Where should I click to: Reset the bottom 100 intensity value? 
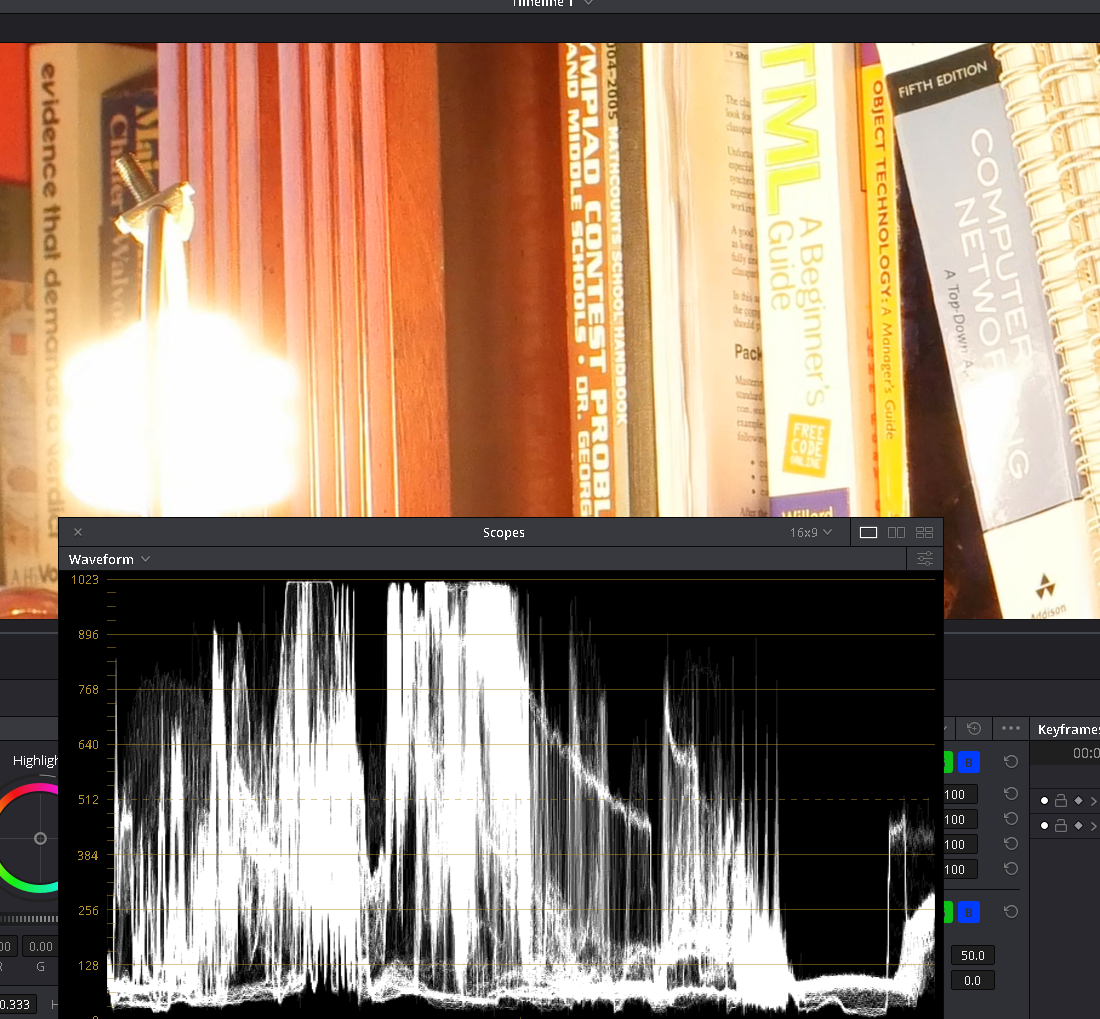pos(1011,868)
